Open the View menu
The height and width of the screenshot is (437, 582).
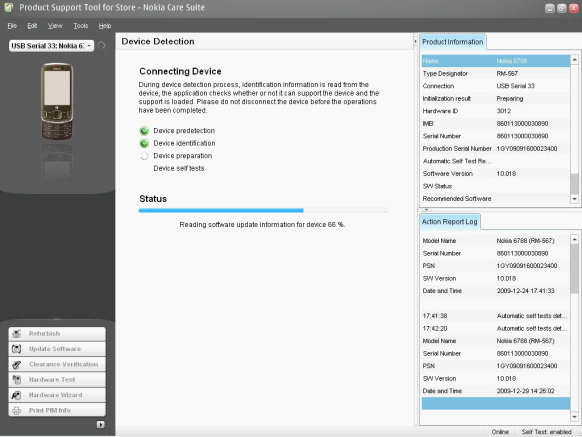point(55,26)
